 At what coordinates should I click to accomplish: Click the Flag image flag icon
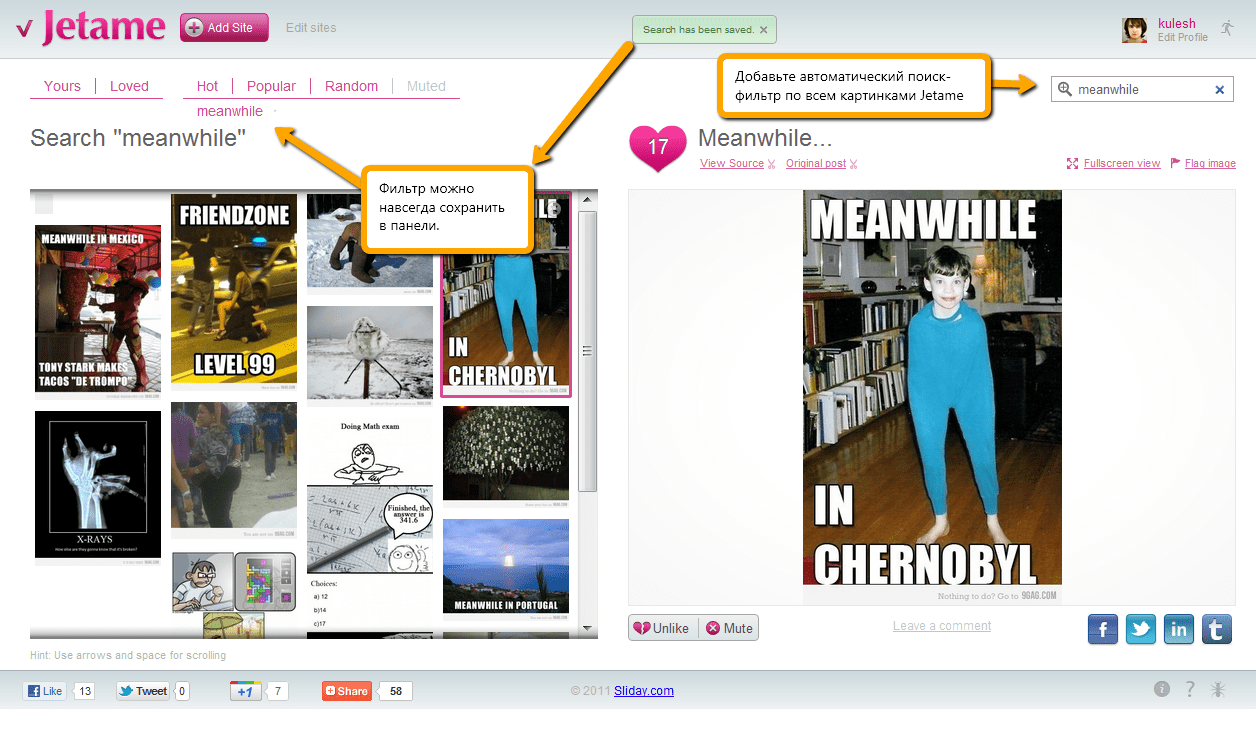tap(1175, 163)
